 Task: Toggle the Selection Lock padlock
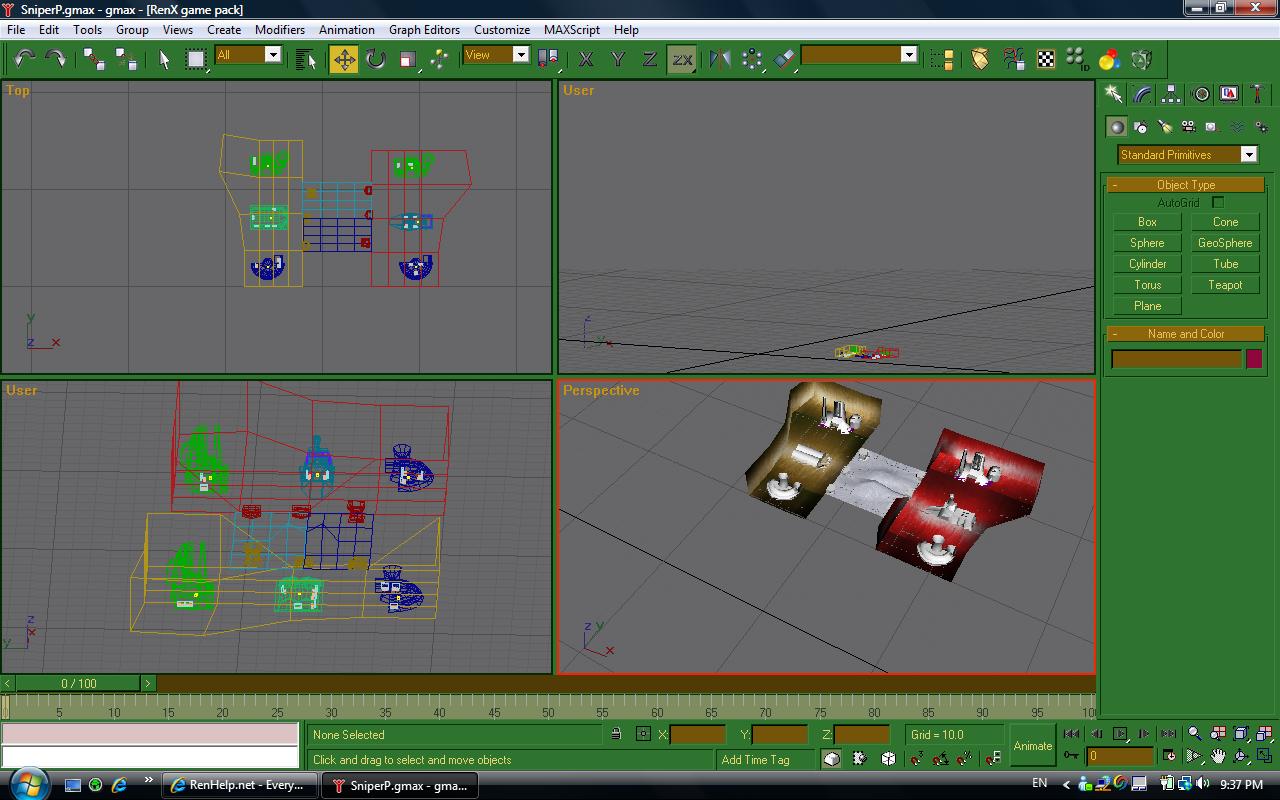pyautogui.click(x=616, y=734)
